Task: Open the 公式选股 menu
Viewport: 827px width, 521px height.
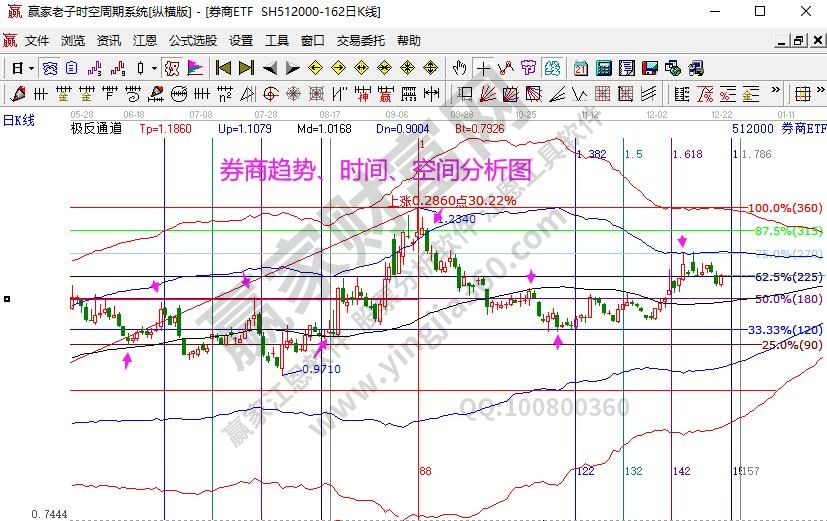Action: click(192, 41)
